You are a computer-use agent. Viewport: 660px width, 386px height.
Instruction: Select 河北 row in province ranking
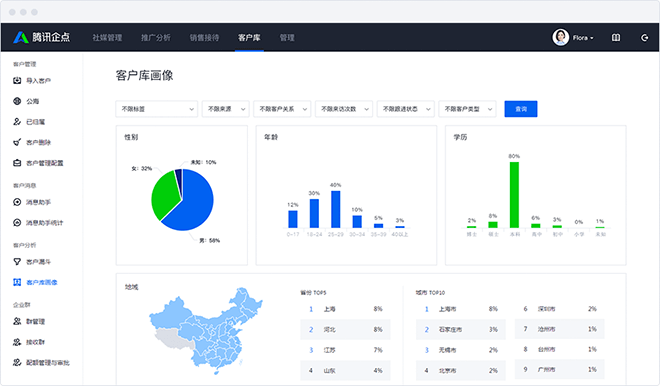(x=345, y=330)
